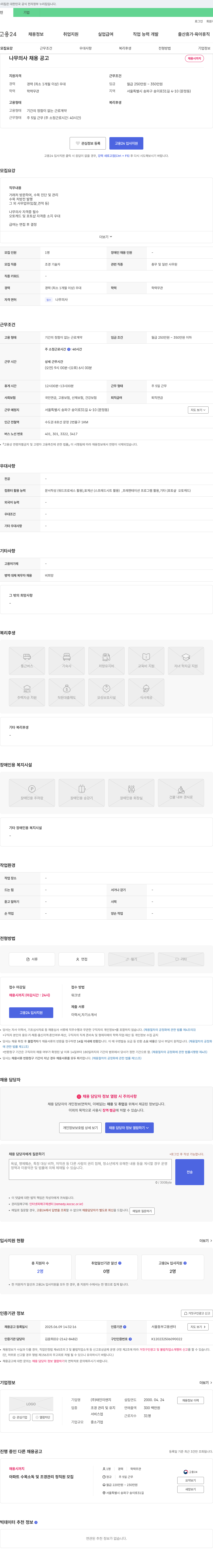Image resolution: width=213 pixels, height=1568 pixels.
Task: Click the 기타 screening step tile
Action: tap(181, 959)
